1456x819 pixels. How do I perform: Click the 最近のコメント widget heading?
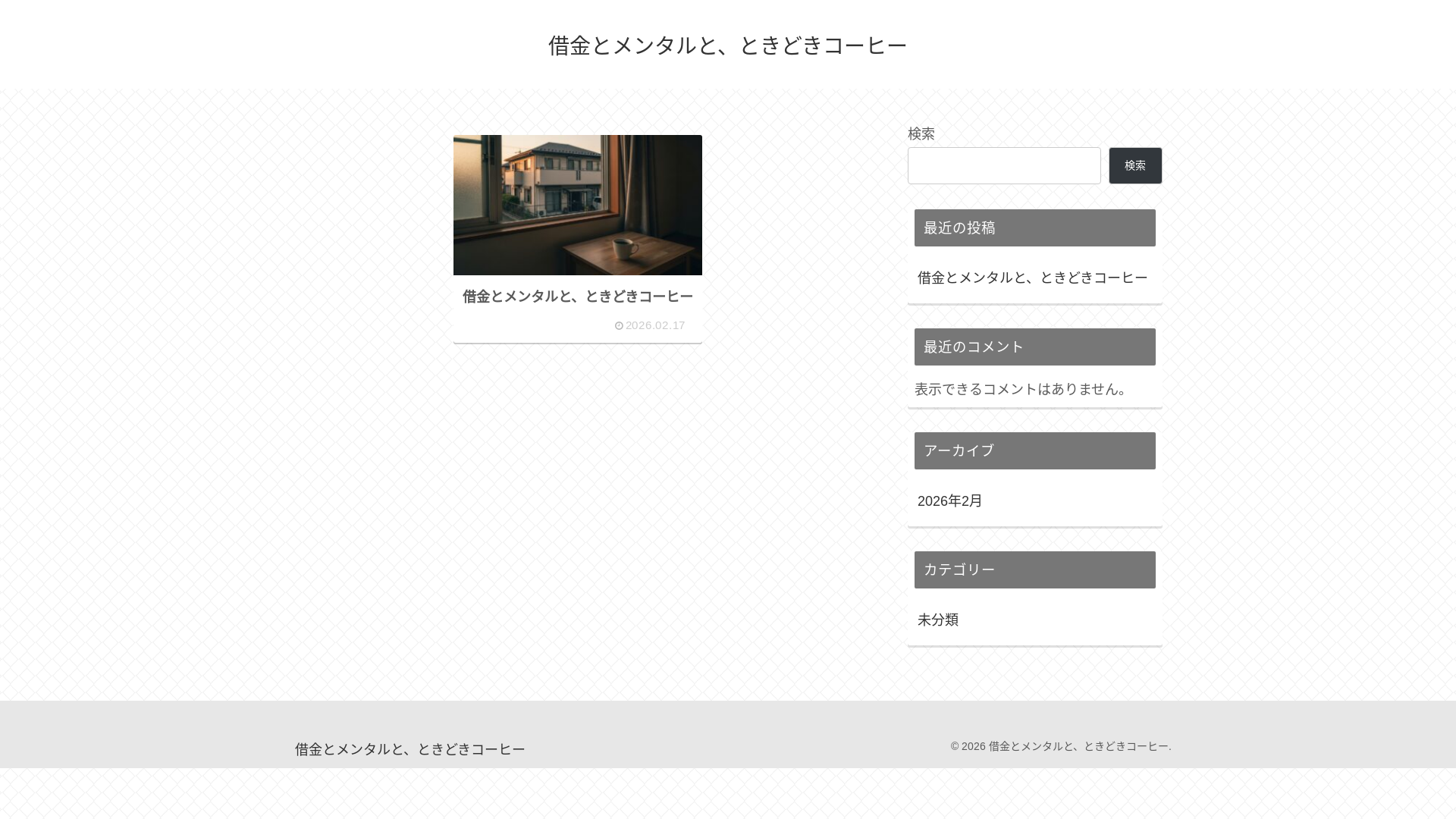pos(1035,347)
